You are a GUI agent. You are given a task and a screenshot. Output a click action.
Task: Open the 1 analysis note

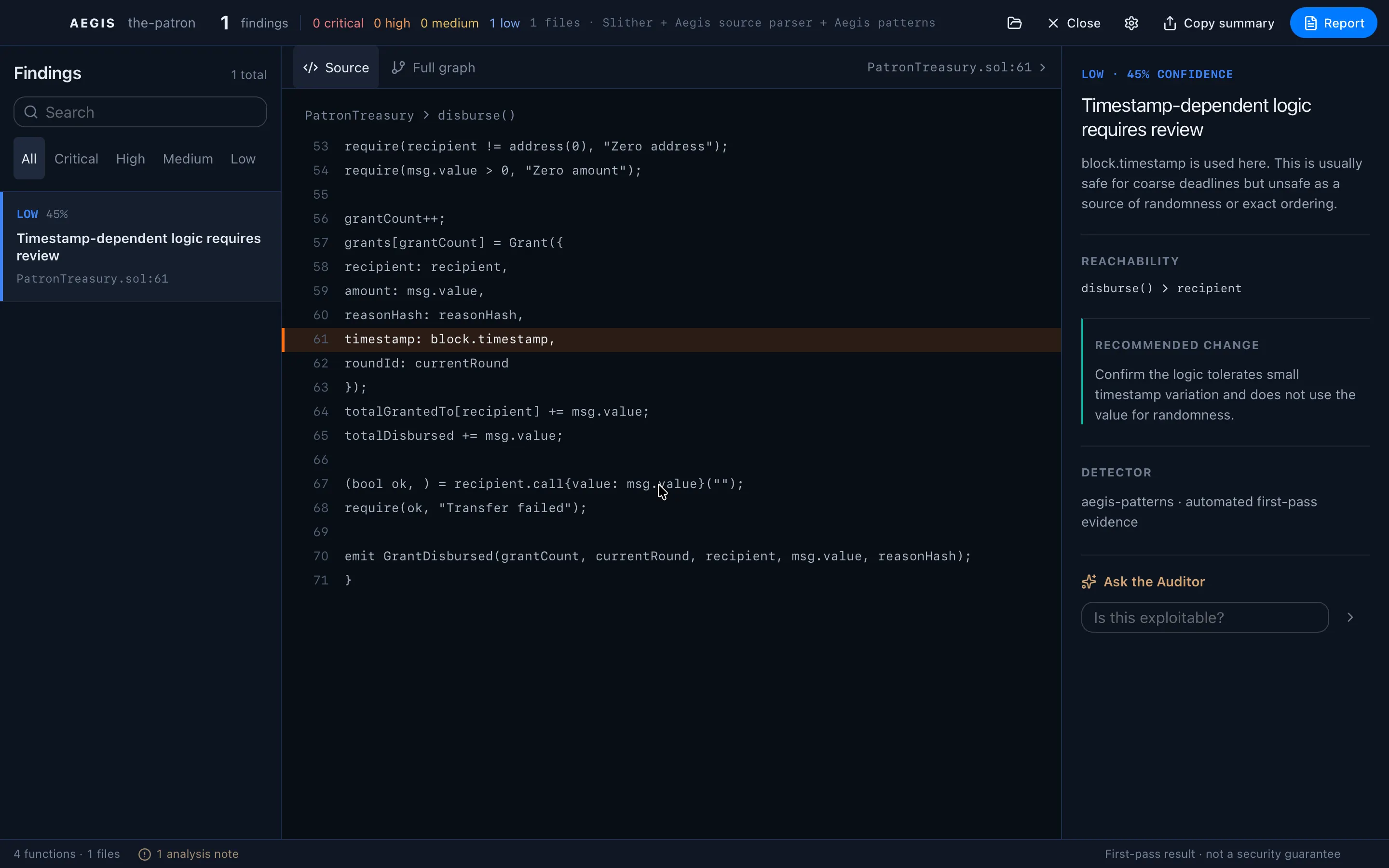pos(188,854)
